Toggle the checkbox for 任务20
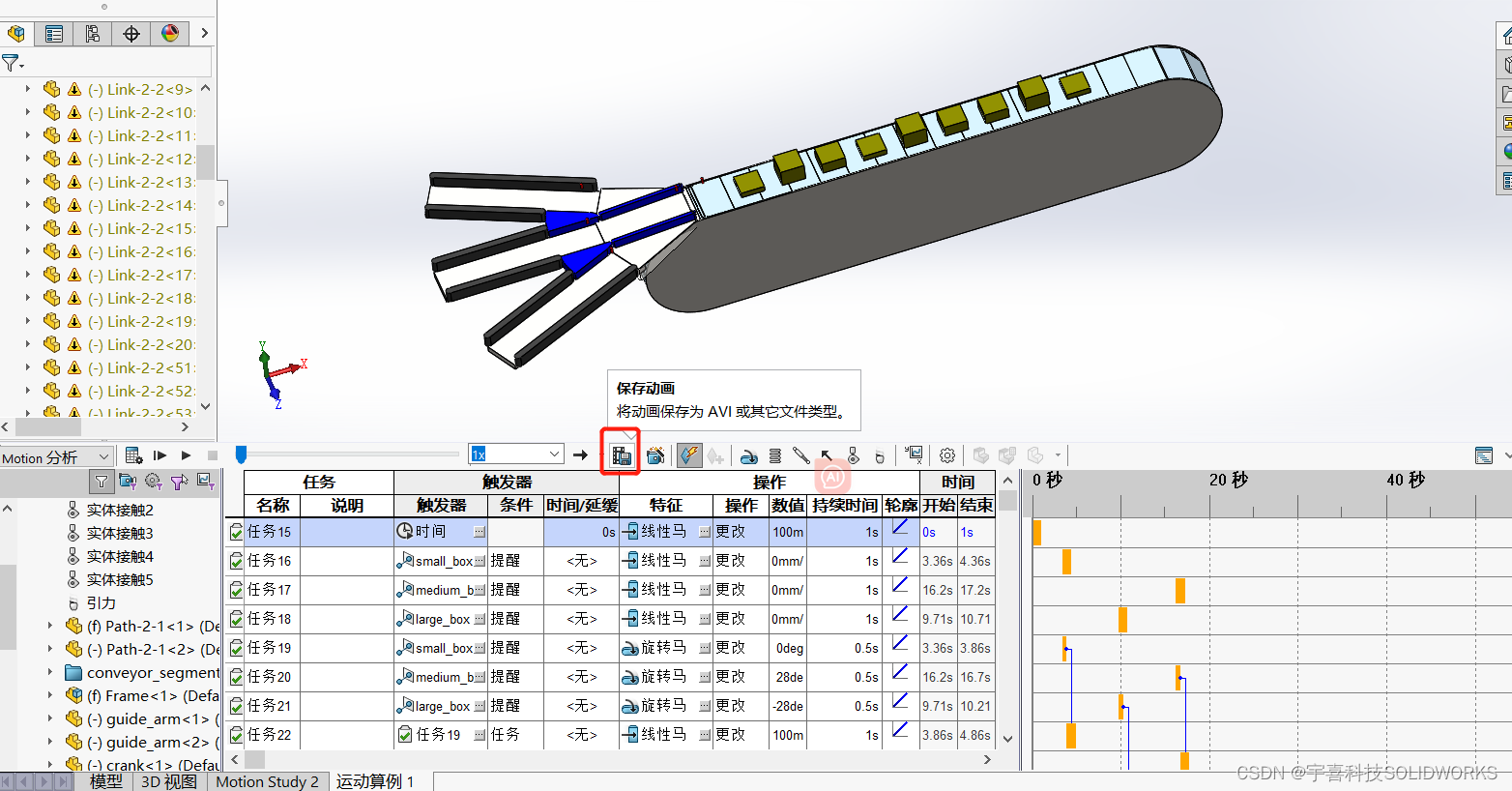Image resolution: width=1512 pixels, height=791 pixels. (236, 677)
